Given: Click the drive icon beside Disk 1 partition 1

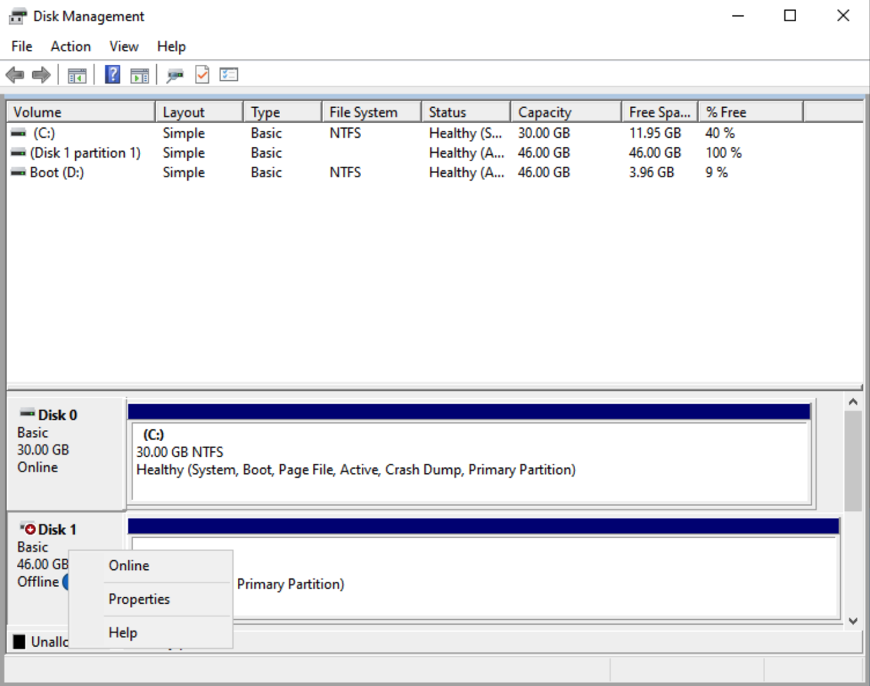Looking at the screenshot, I should [x=18, y=153].
